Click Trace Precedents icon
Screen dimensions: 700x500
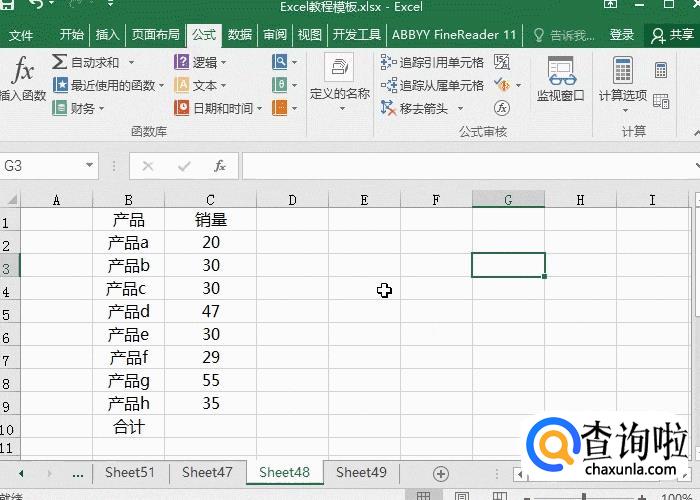[388, 62]
